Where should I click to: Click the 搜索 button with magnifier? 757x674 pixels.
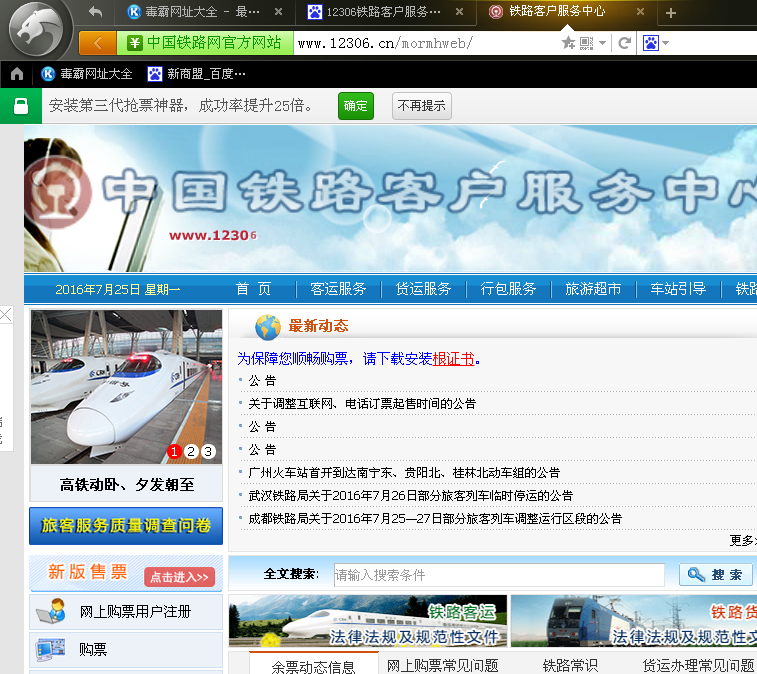pos(715,575)
